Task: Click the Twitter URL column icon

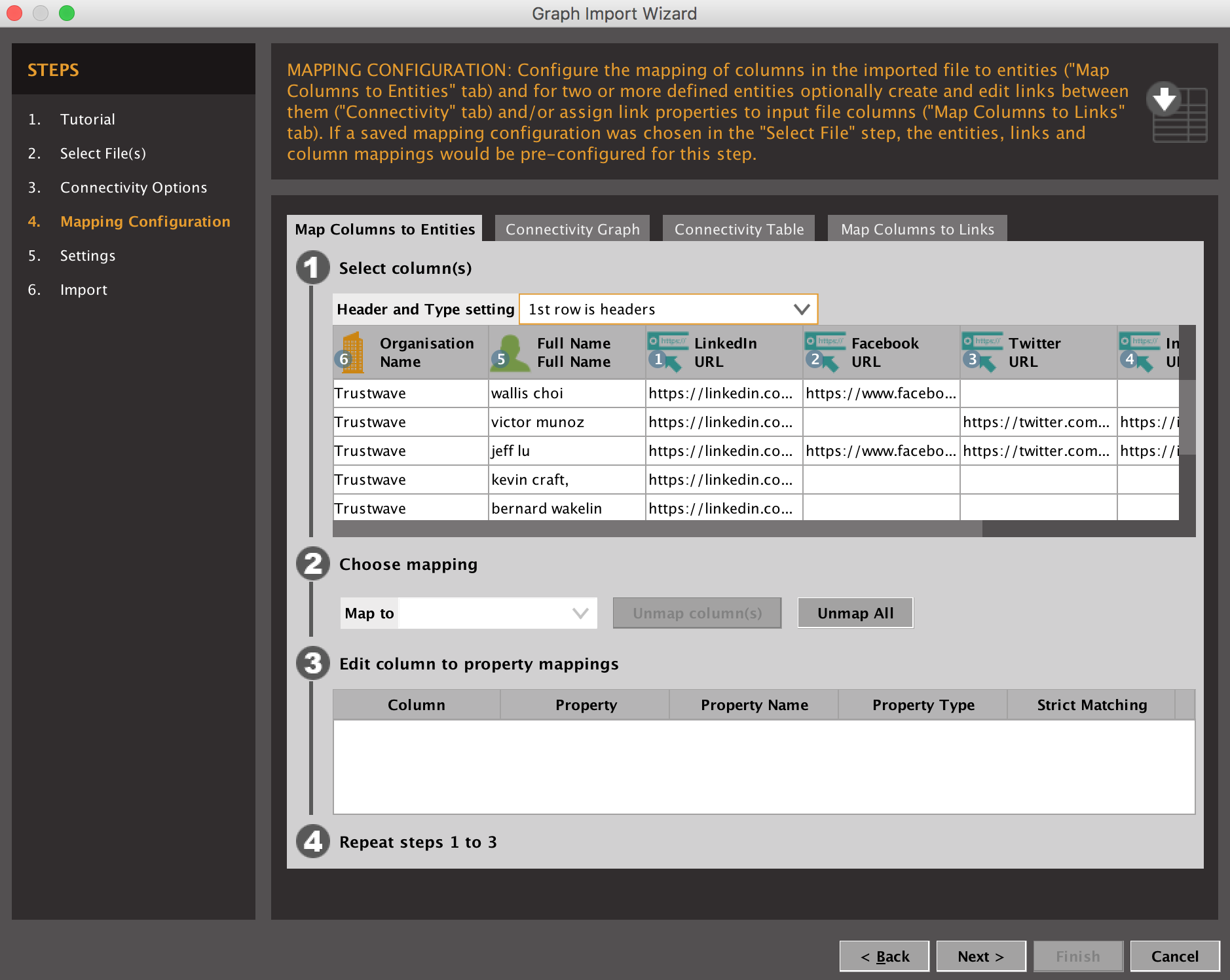Action: coord(982,352)
